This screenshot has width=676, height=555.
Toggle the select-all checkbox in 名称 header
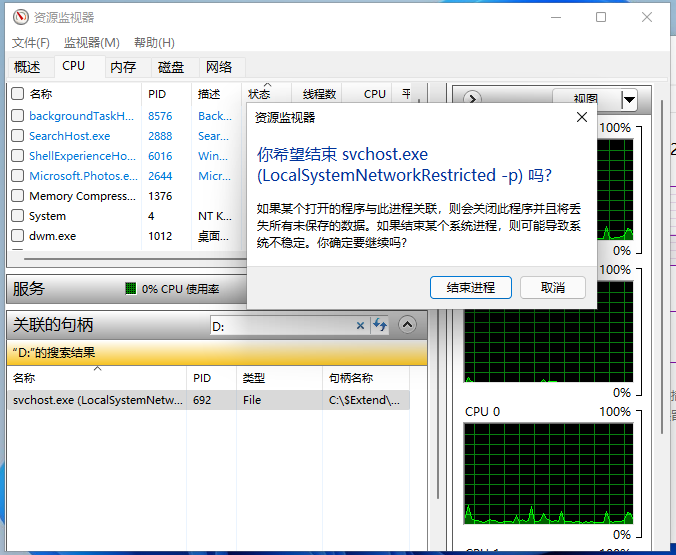[17, 93]
